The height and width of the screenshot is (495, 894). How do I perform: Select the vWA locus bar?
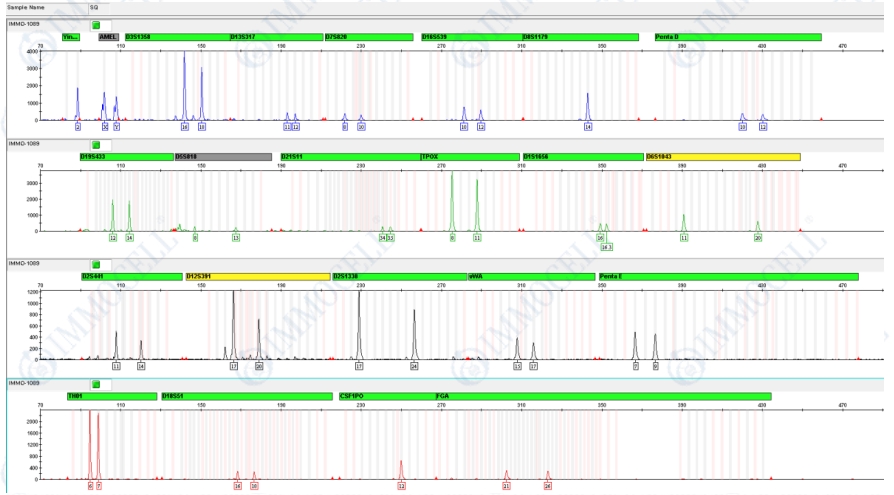[530, 277]
